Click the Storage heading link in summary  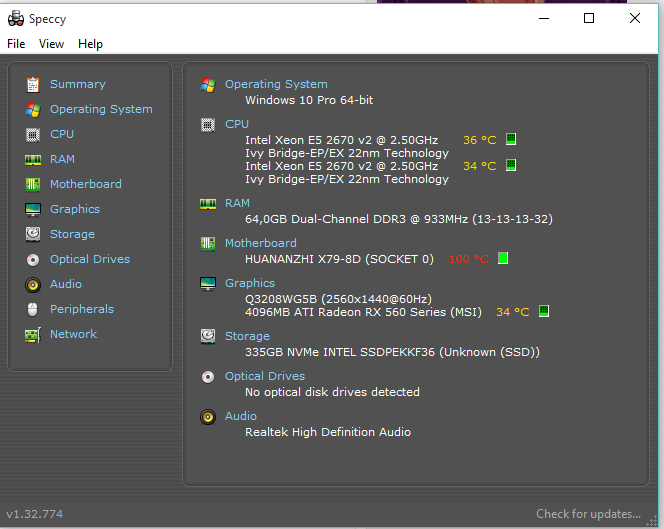tap(247, 336)
